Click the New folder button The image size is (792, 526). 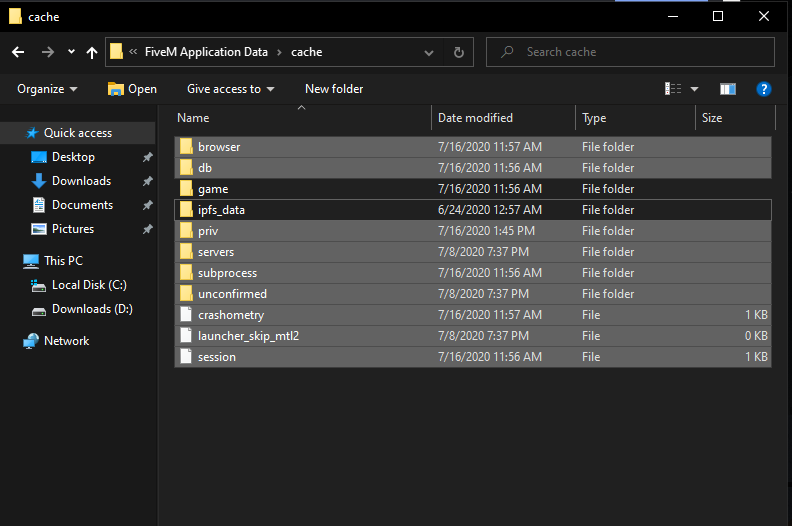click(334, 89)
